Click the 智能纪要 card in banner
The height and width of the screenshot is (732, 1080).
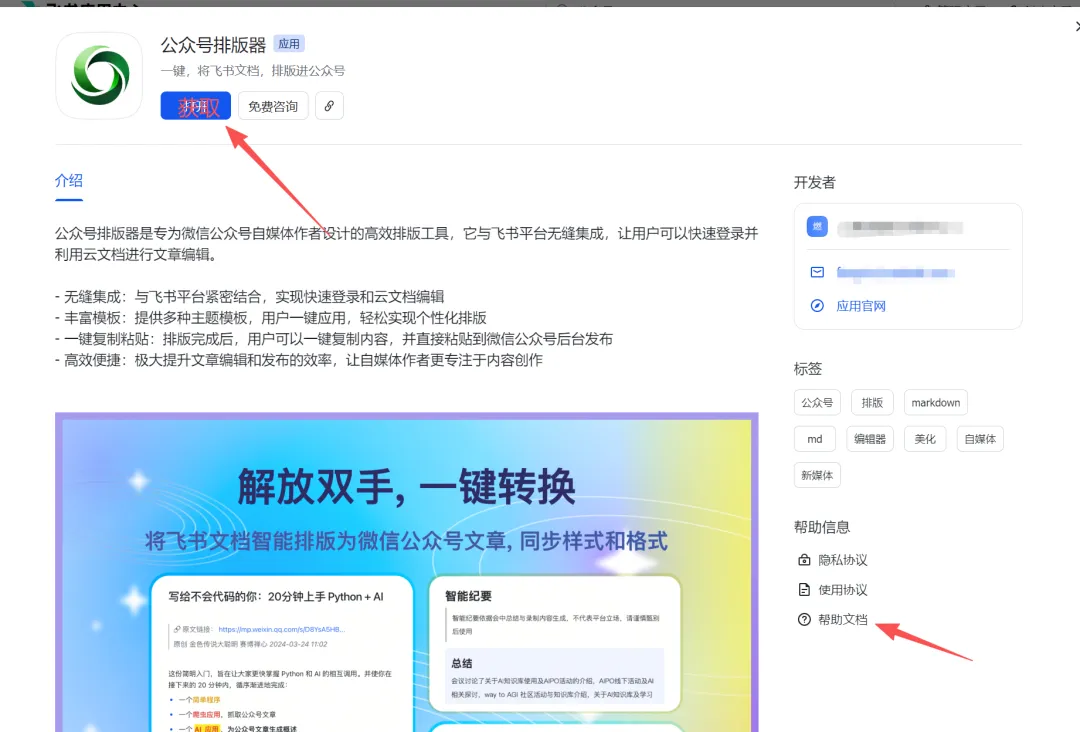tap(554, 643)
